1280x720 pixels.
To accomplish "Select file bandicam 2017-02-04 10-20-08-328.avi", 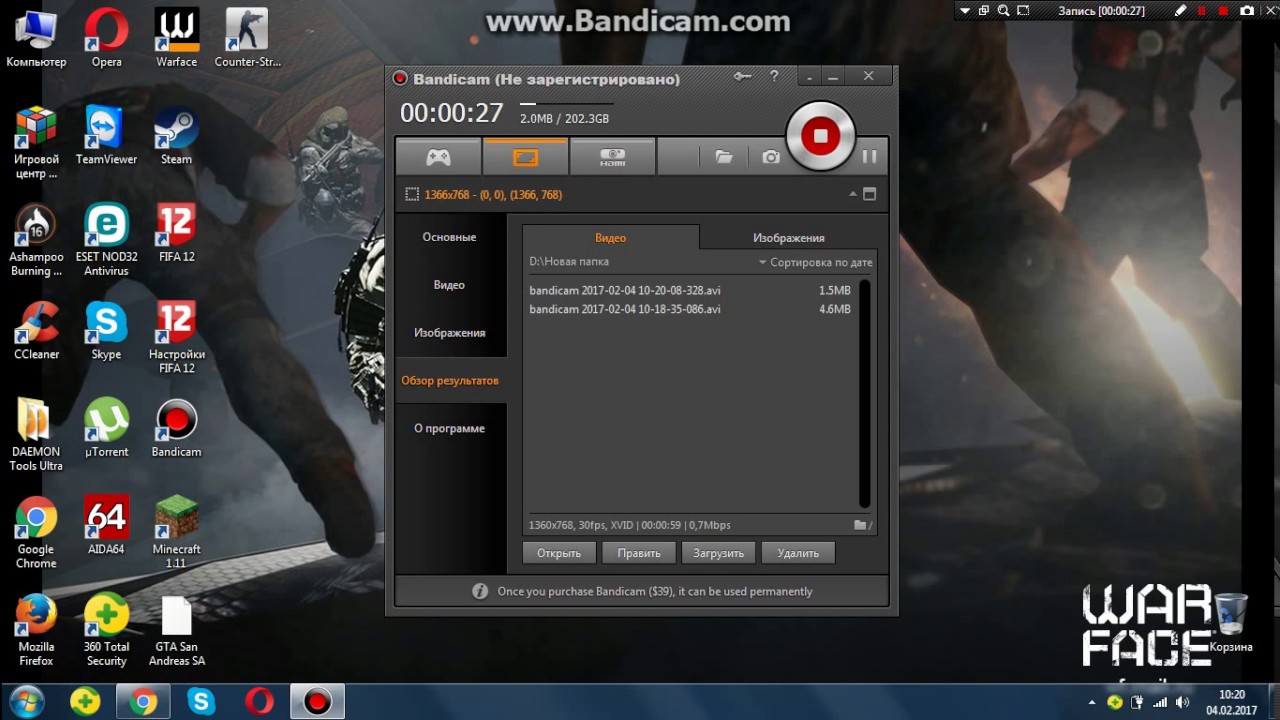I will coord(690,291).
